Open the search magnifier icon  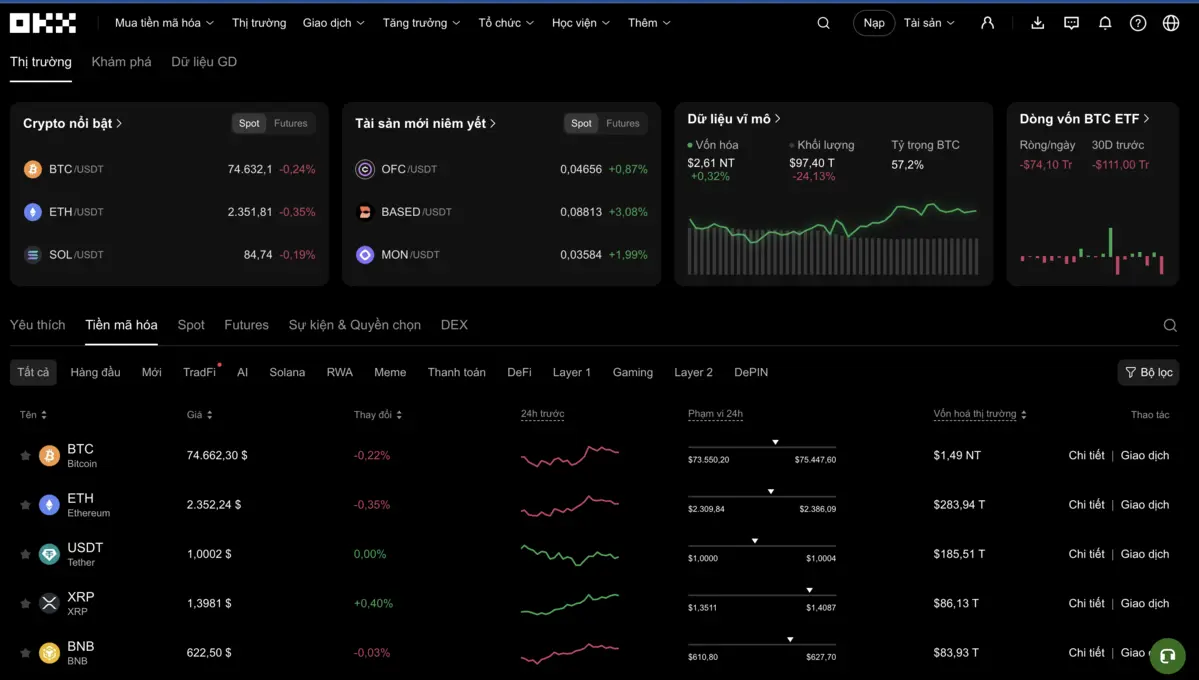tap(822, 22)
